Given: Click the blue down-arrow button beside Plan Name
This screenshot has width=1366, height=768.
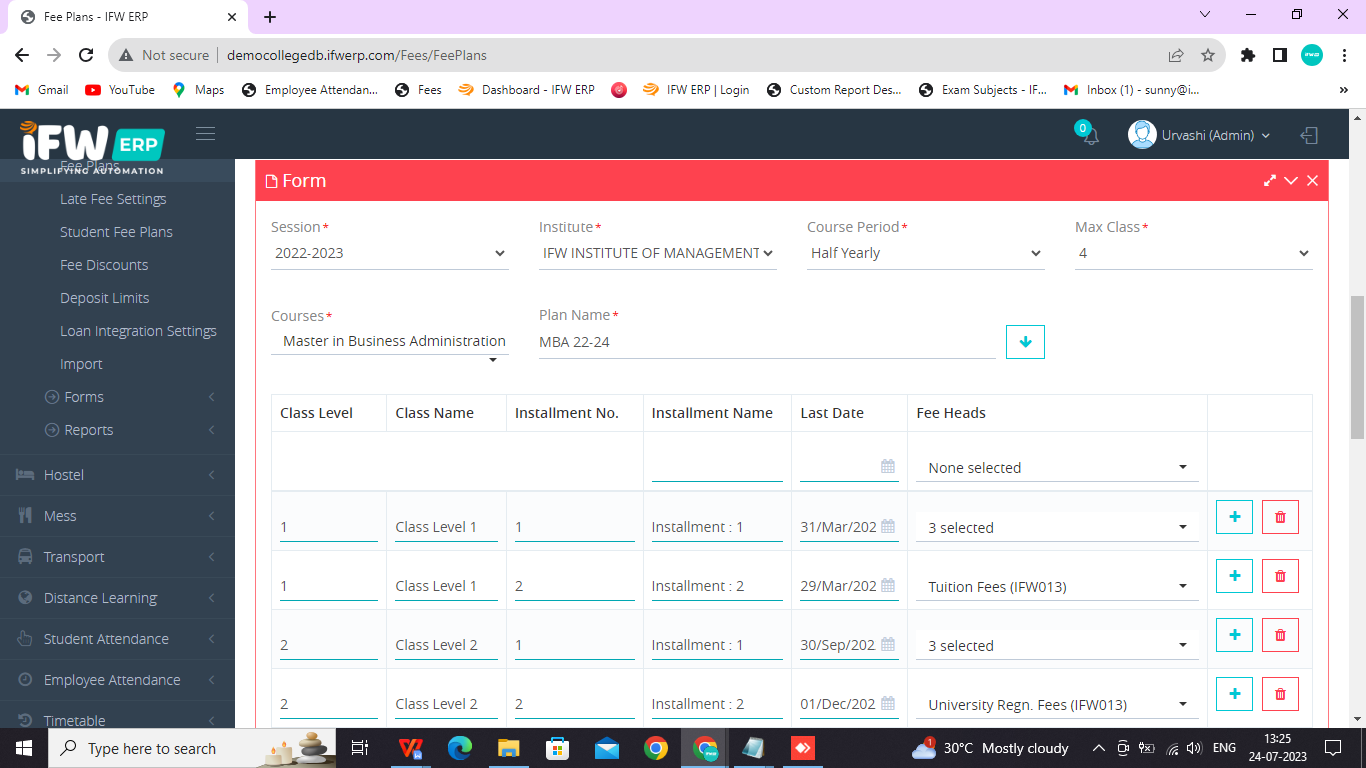Looking at the screenshot, I should coord(1025,342).
